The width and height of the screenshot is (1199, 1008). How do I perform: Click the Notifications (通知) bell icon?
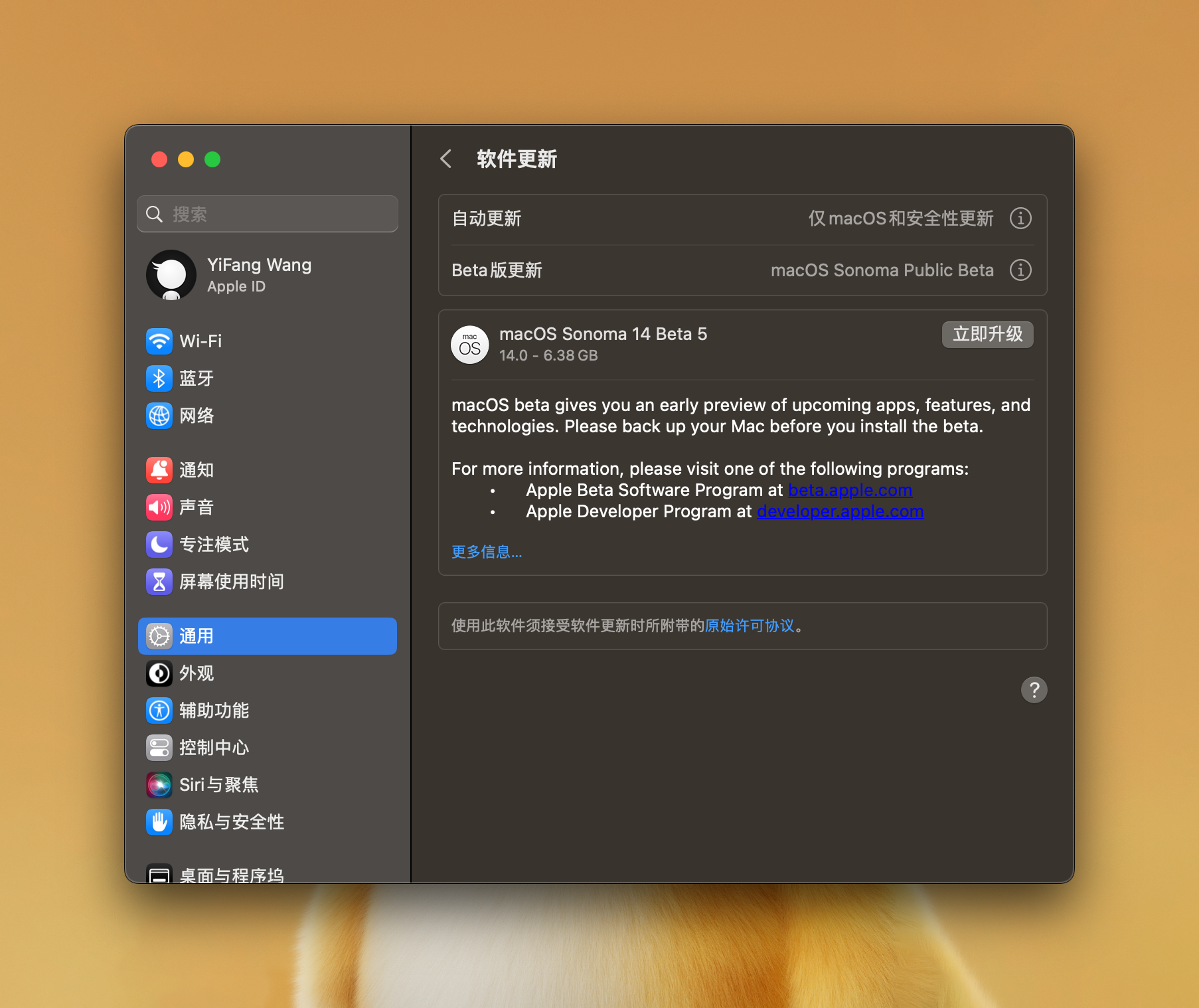(x=159, y=470)
